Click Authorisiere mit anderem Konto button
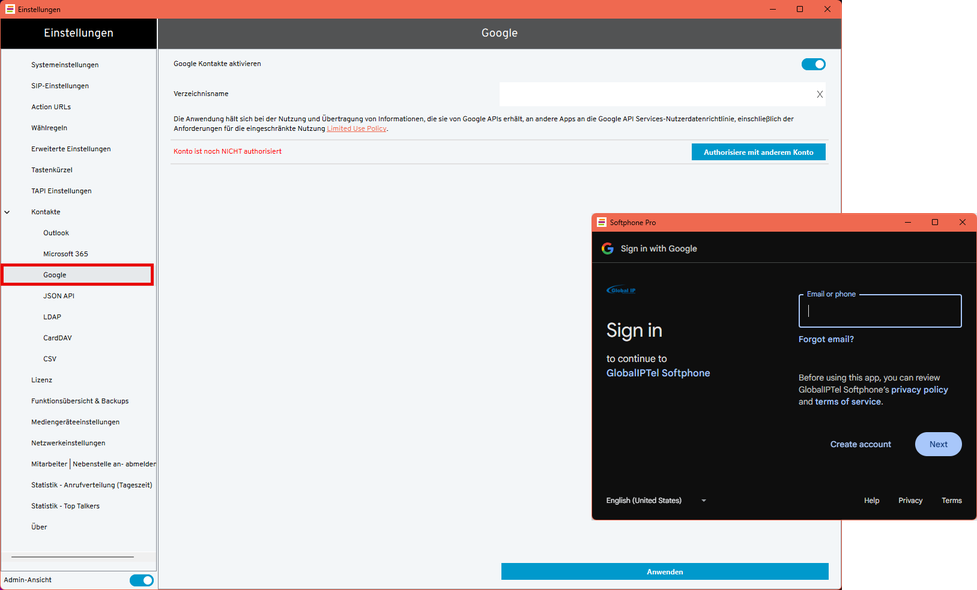 tap(758, 152)
